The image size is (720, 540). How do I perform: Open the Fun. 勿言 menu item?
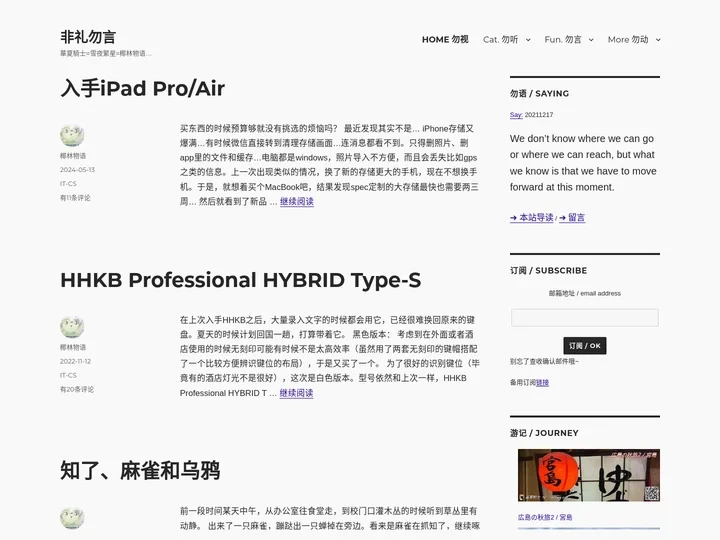tap(562, 39)
